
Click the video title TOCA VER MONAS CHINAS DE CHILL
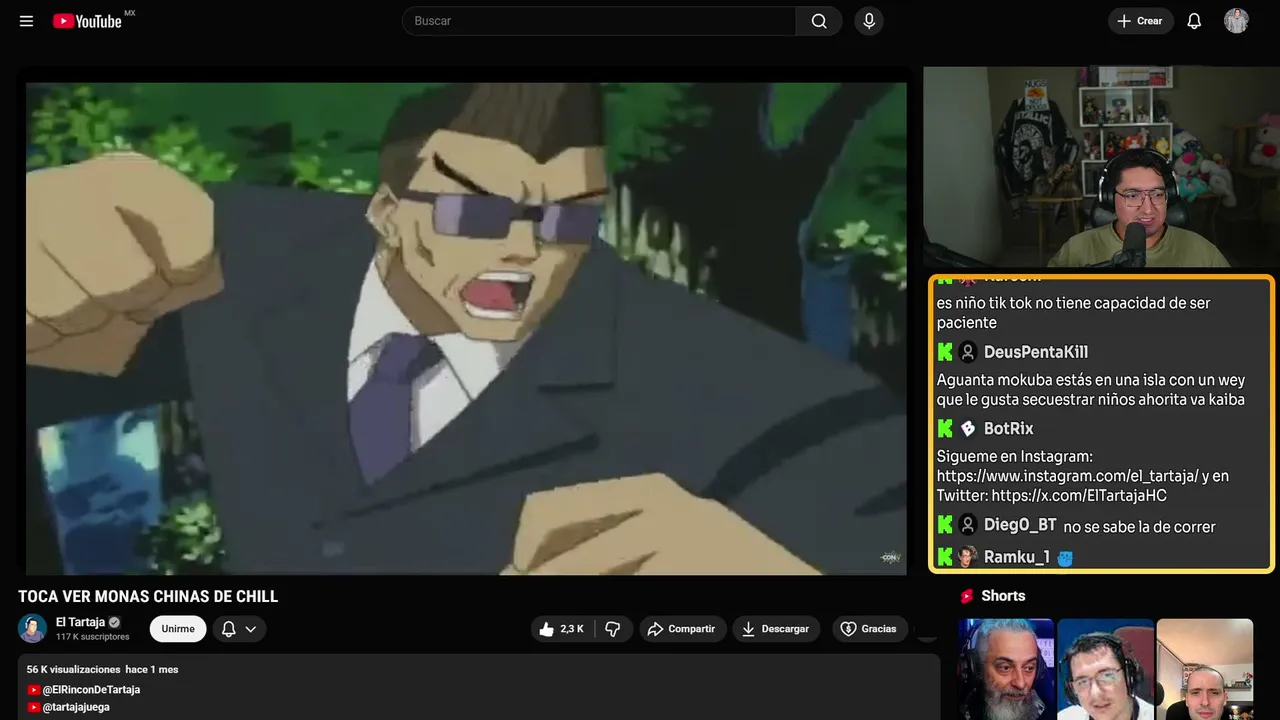(x=148, y=597)
